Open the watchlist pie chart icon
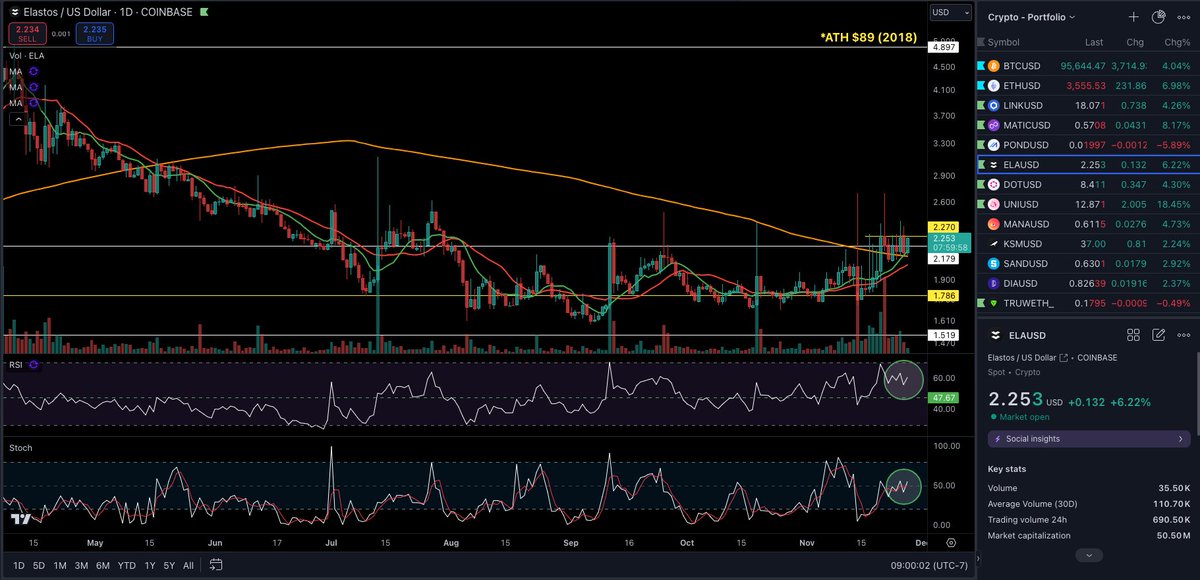Screen dimensions: 1200x580 point(1158,17)
